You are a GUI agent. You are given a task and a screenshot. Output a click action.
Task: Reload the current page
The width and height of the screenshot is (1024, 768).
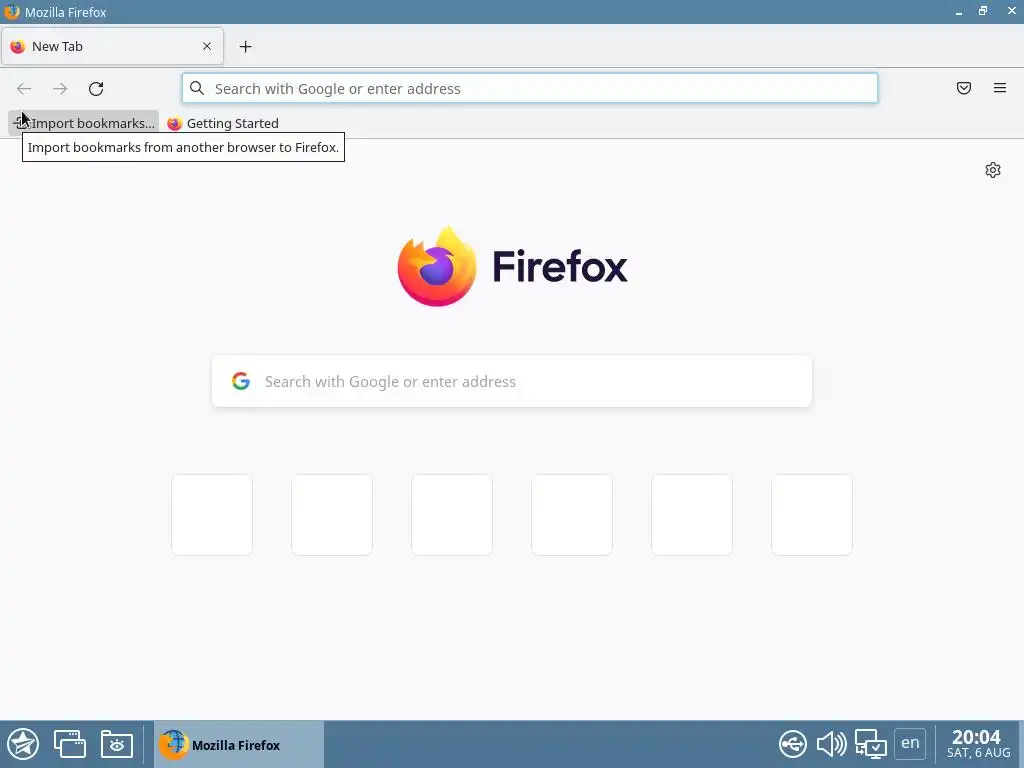(x=96, y=89)
